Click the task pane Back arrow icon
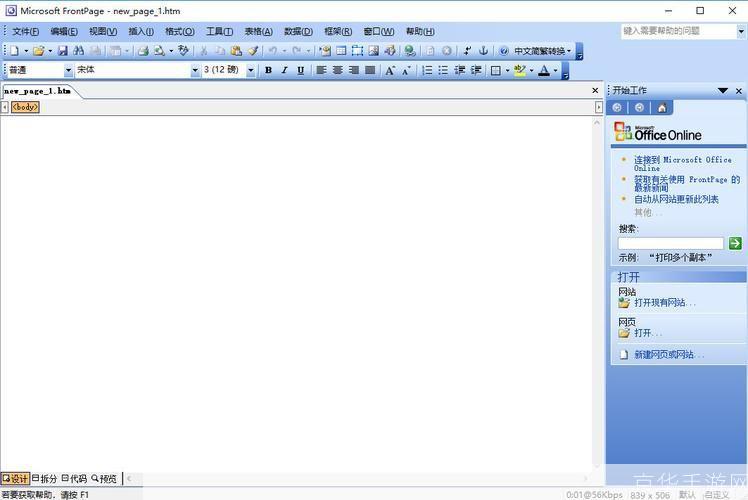748x500 pixels. point(617,108)
